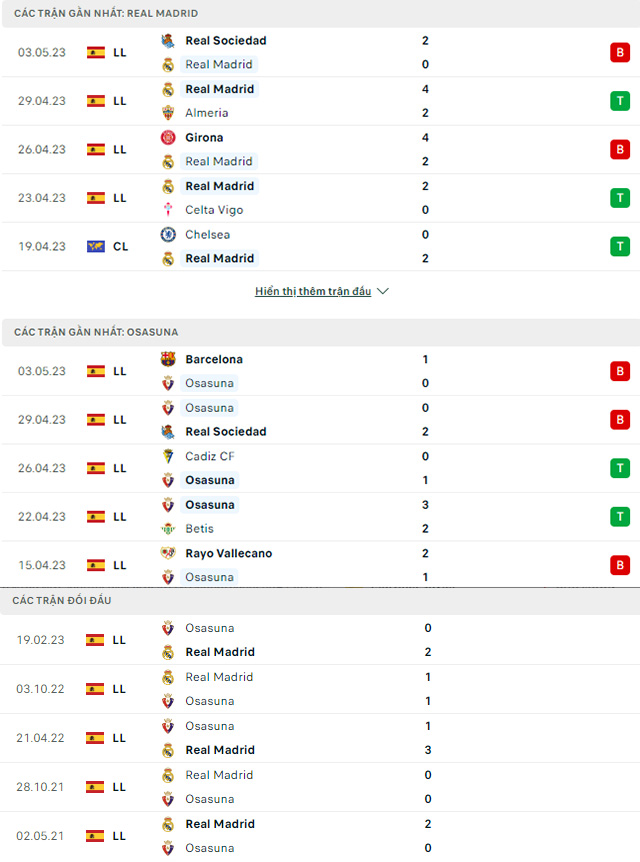Open the 19.02.23 Osasuna vs Real Madrid match
The image size is (640, 862).
pos(320,640)
